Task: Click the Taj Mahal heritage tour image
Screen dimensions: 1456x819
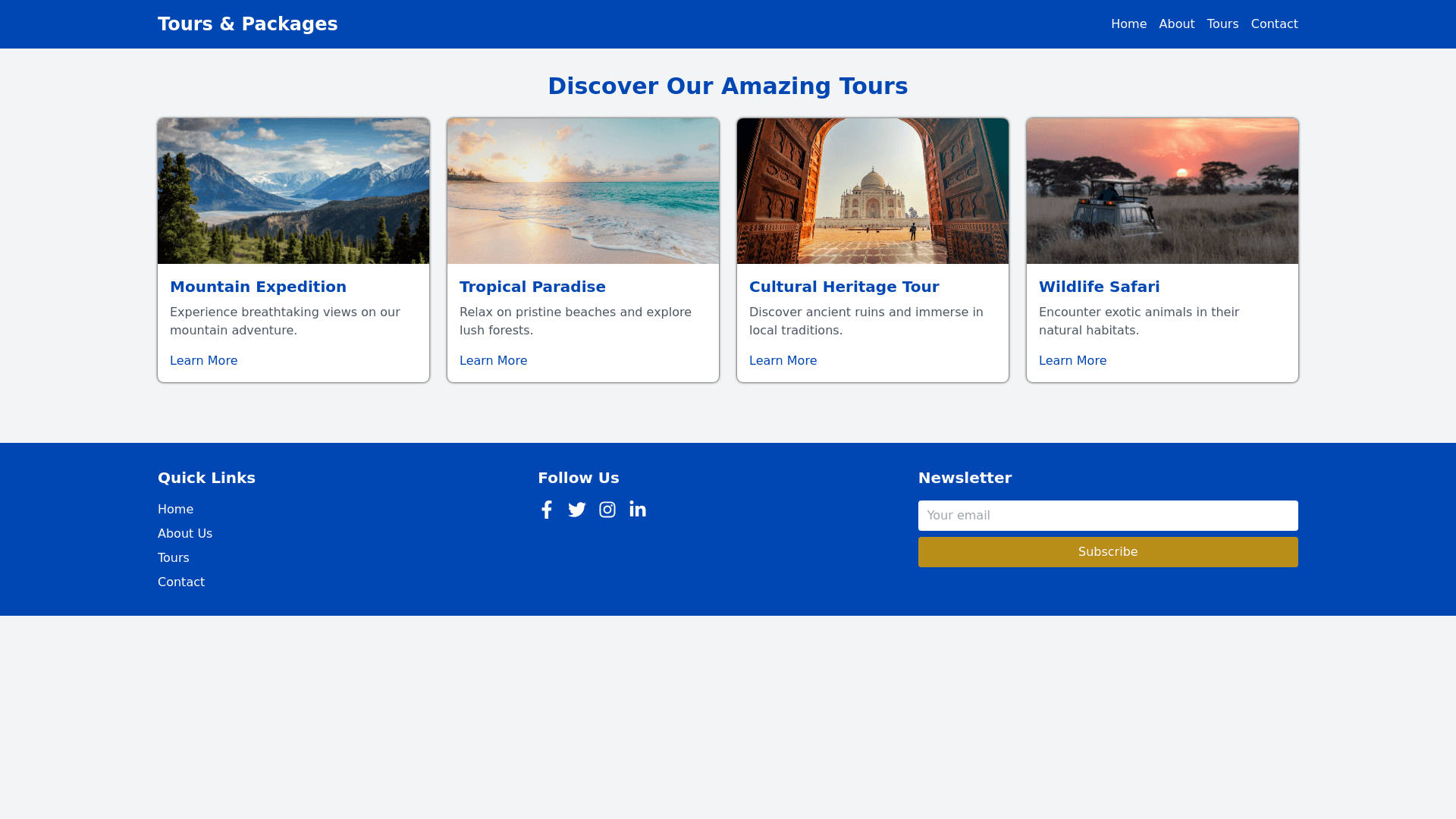Action: click(873, 191)
